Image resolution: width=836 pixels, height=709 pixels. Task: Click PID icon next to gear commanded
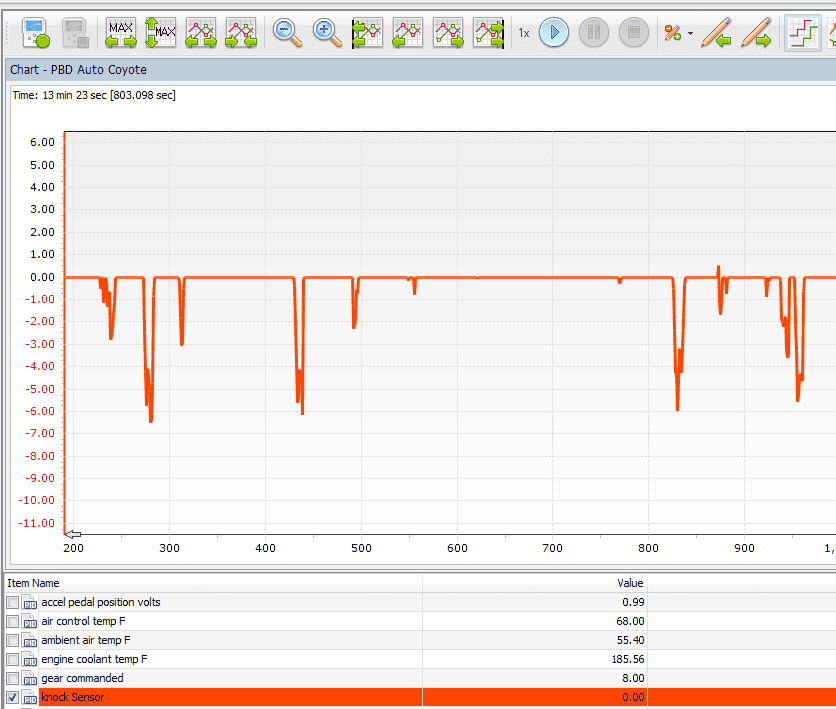coord(29,679)
